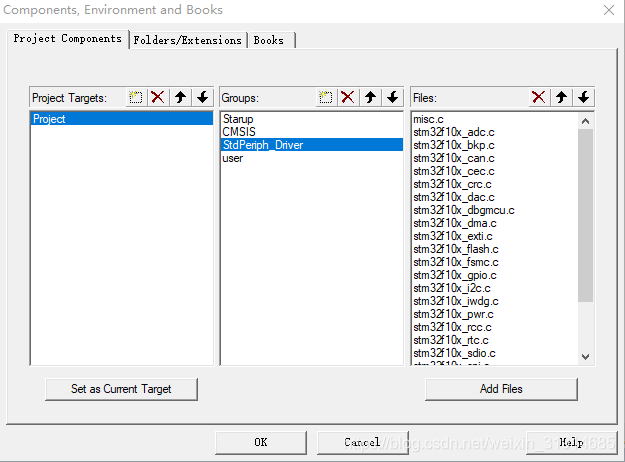Image resolution: width=625 pixels, height=462 pixels.
Task: Open Help for this dialog
Action: pos(571,442)
